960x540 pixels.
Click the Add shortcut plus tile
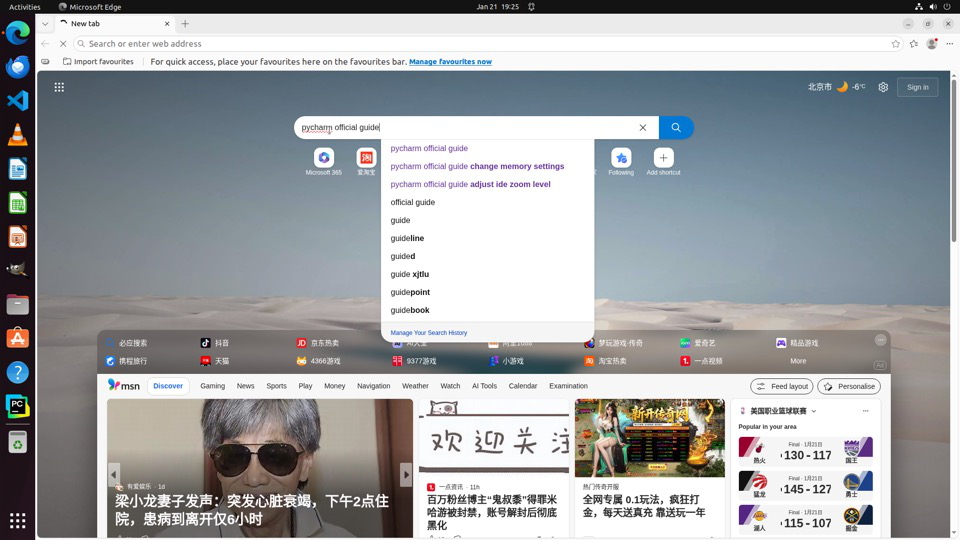click(x=663, y=162)
